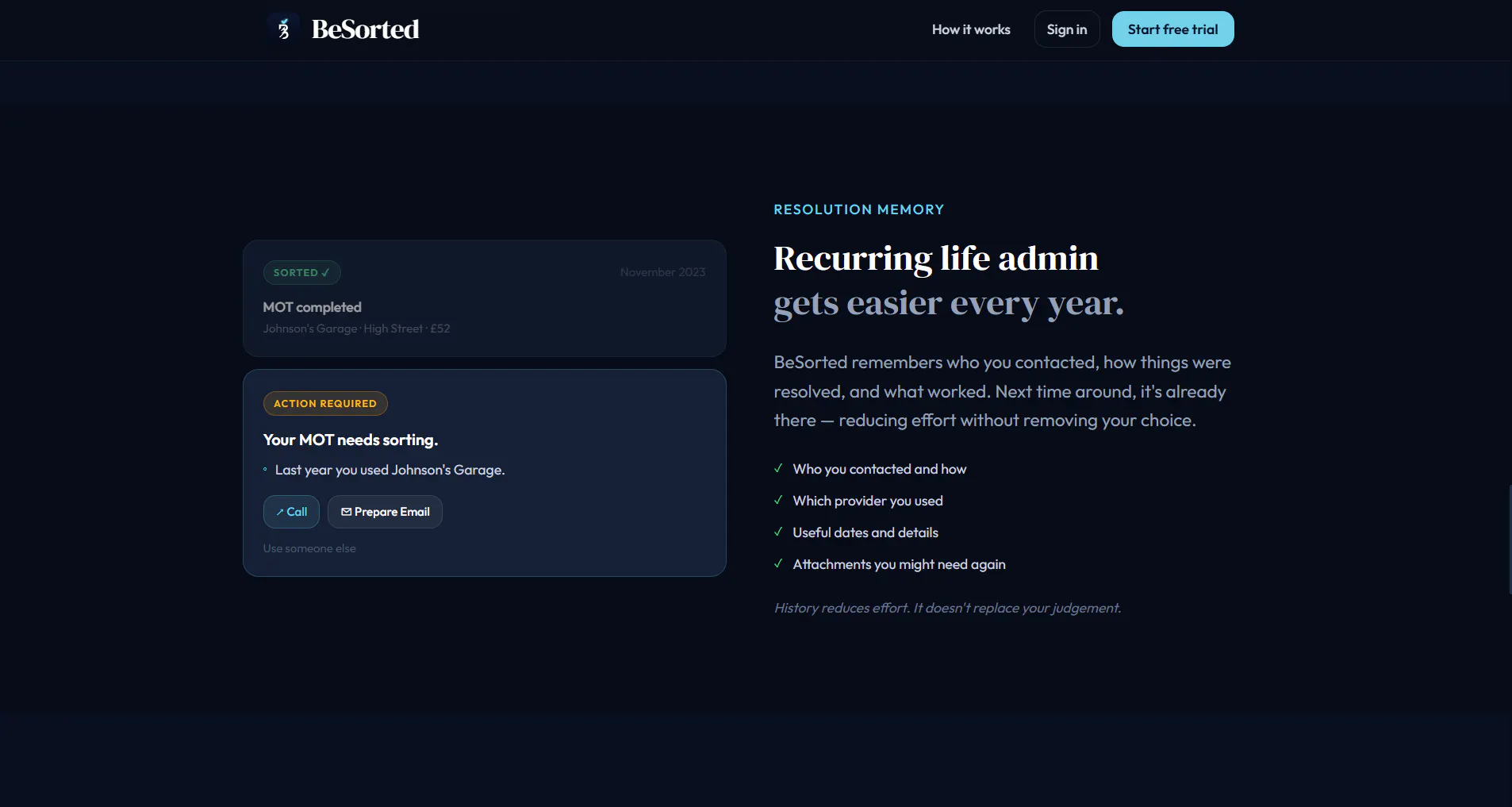The width and height of the screenshot is (1512, 807).
Task: Click the BeSorted logo icon
Action: 283,29
